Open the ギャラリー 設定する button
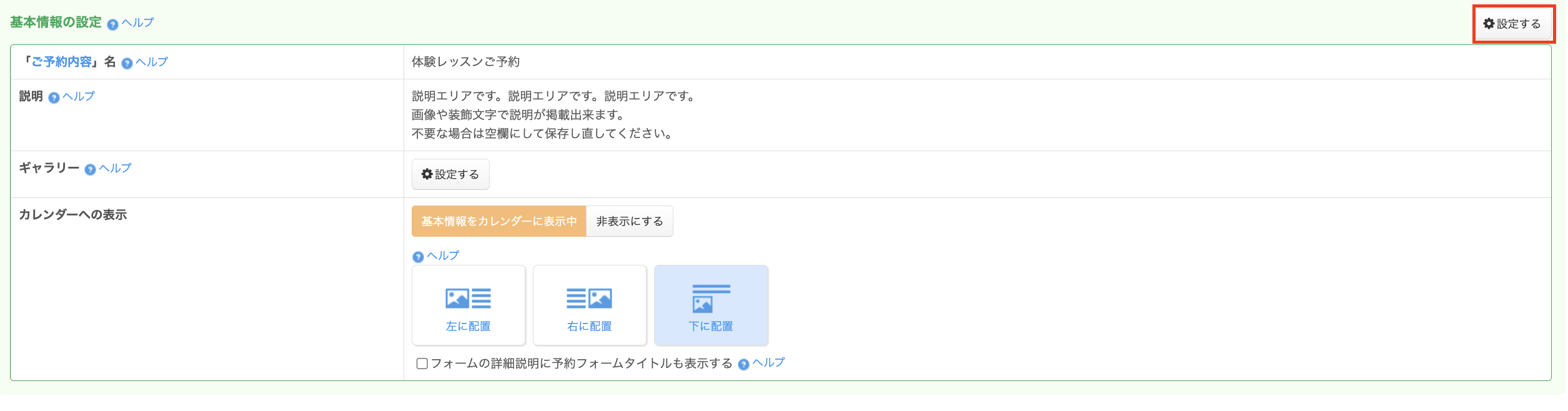1568x411 pixels. pyautogui.click(x=450, y=174)
